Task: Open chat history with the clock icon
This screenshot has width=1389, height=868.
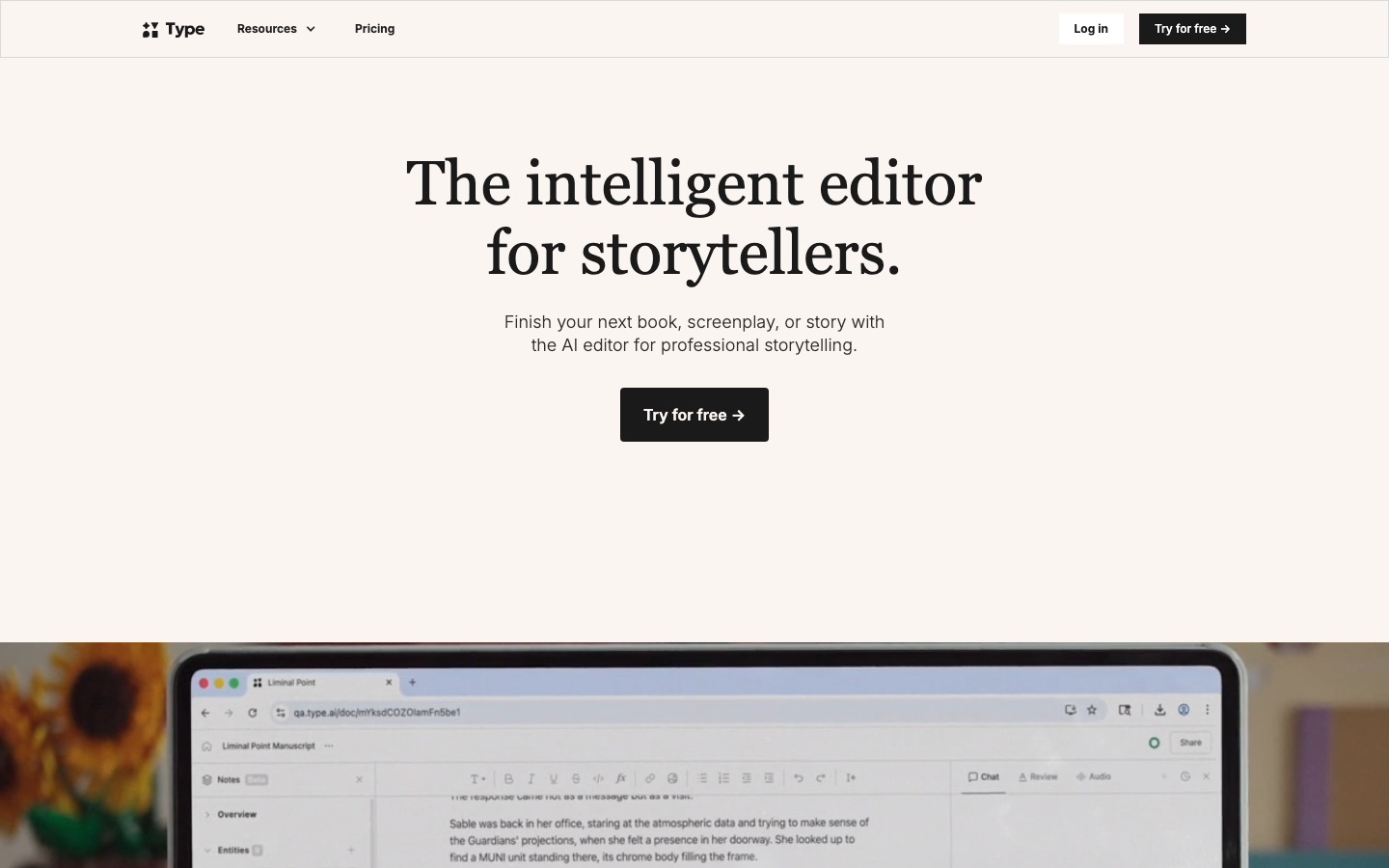Action: pos(1185,776)
